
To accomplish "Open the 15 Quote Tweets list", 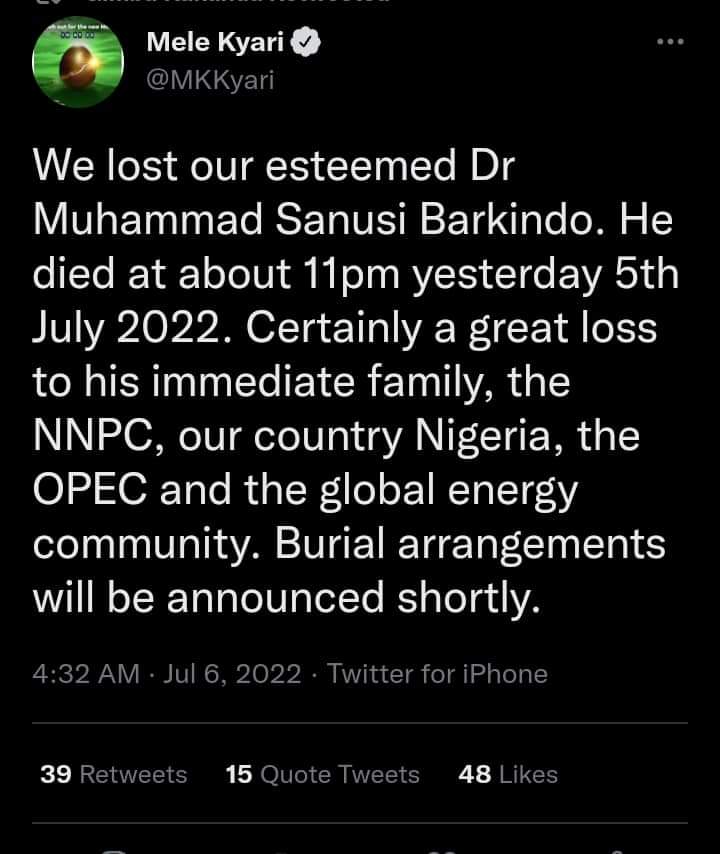I will 322,774.
